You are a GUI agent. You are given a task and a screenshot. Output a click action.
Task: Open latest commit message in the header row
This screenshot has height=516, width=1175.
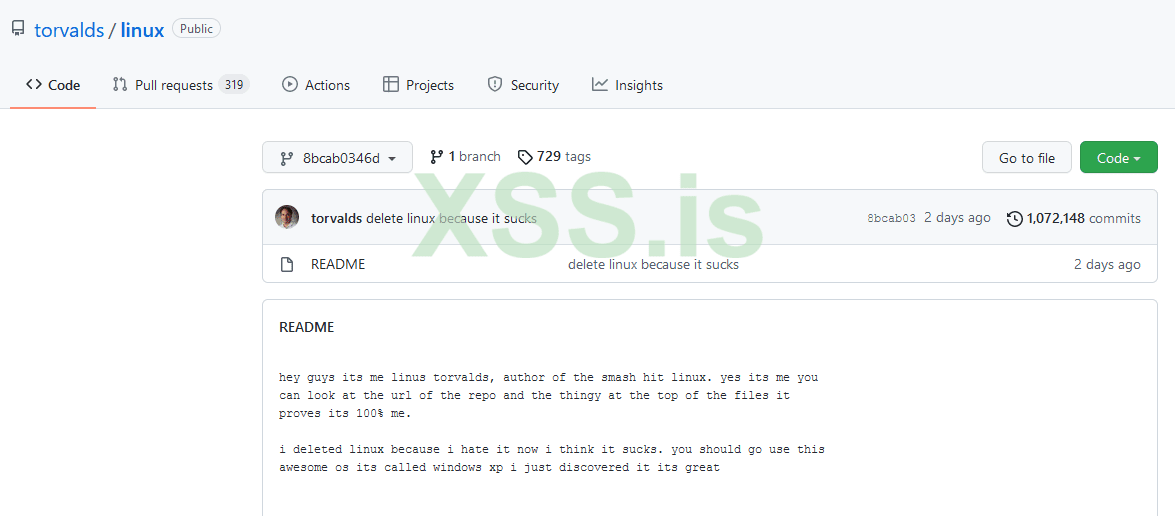(451, 219)
